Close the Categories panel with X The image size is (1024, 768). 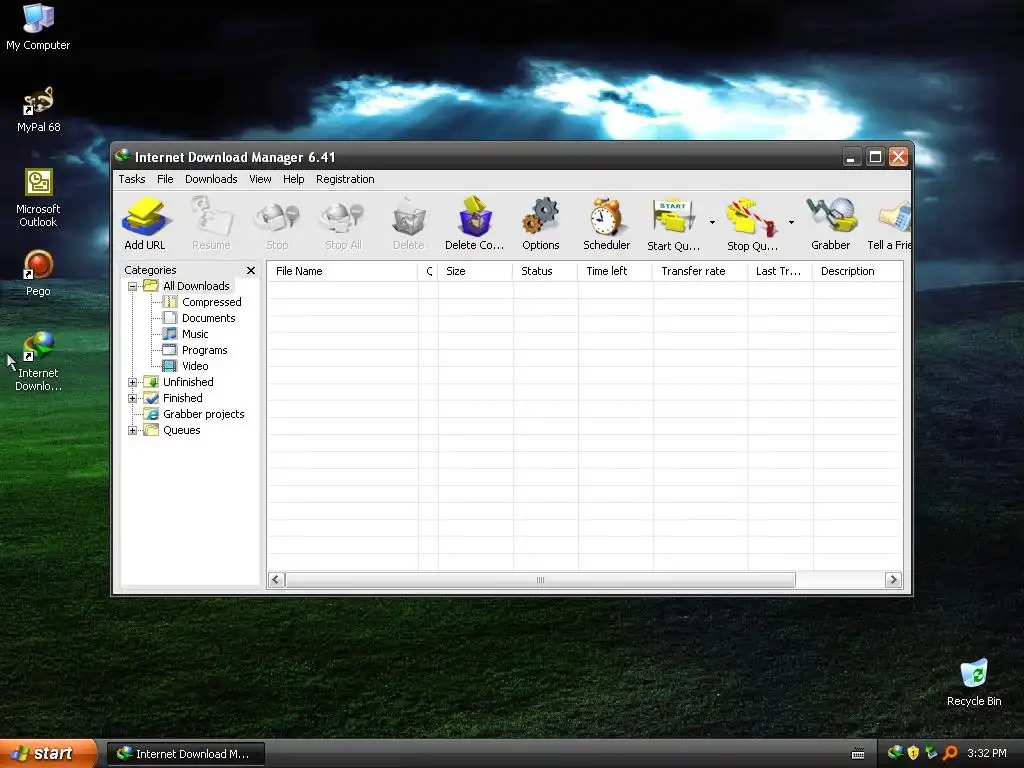point(251,270)
